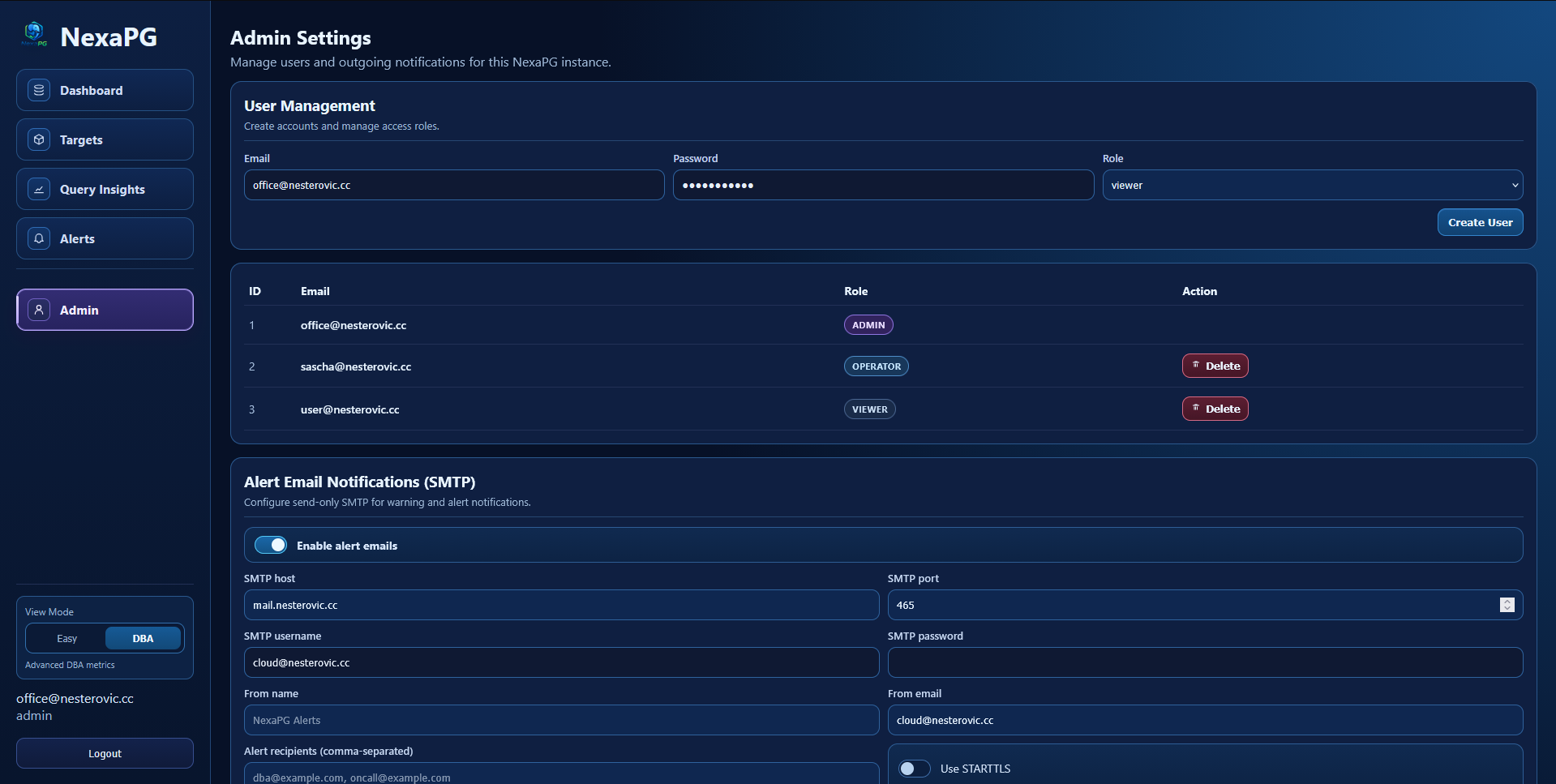Screen dimensions: 1556x784
Task: Select the Admin person icon
Action: point(38,309)
